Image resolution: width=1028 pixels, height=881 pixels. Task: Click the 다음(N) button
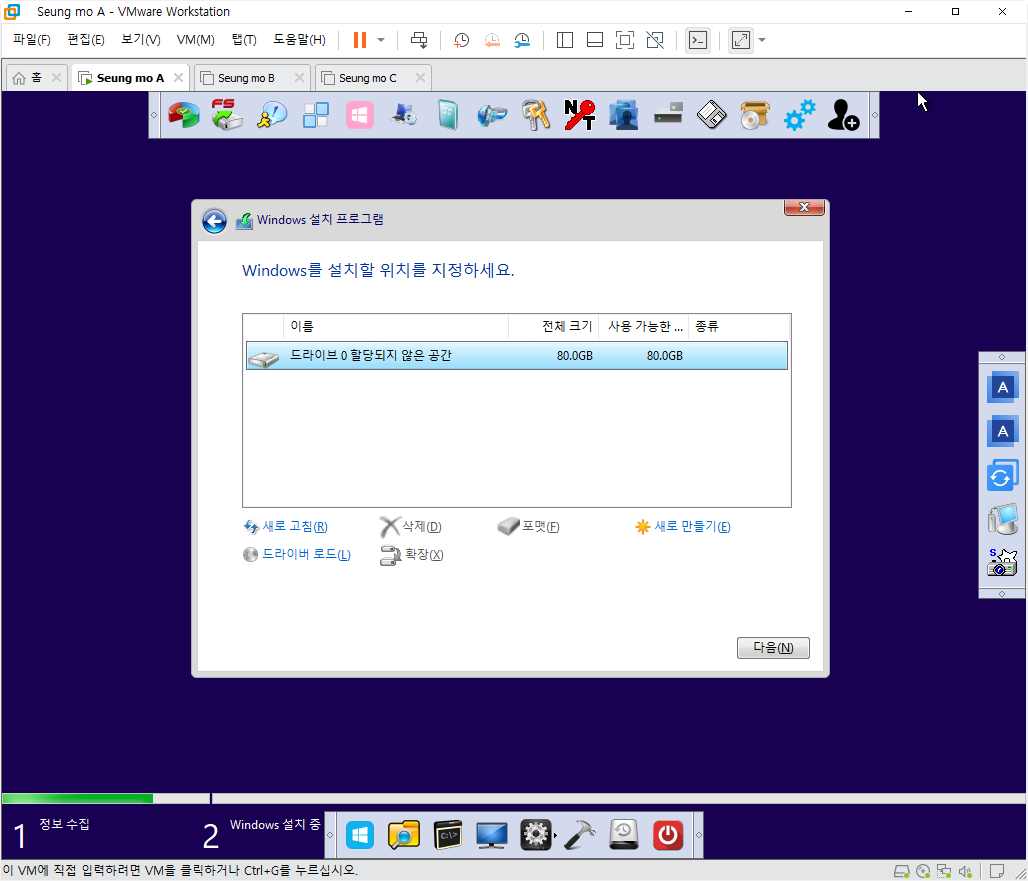[773, 648]
